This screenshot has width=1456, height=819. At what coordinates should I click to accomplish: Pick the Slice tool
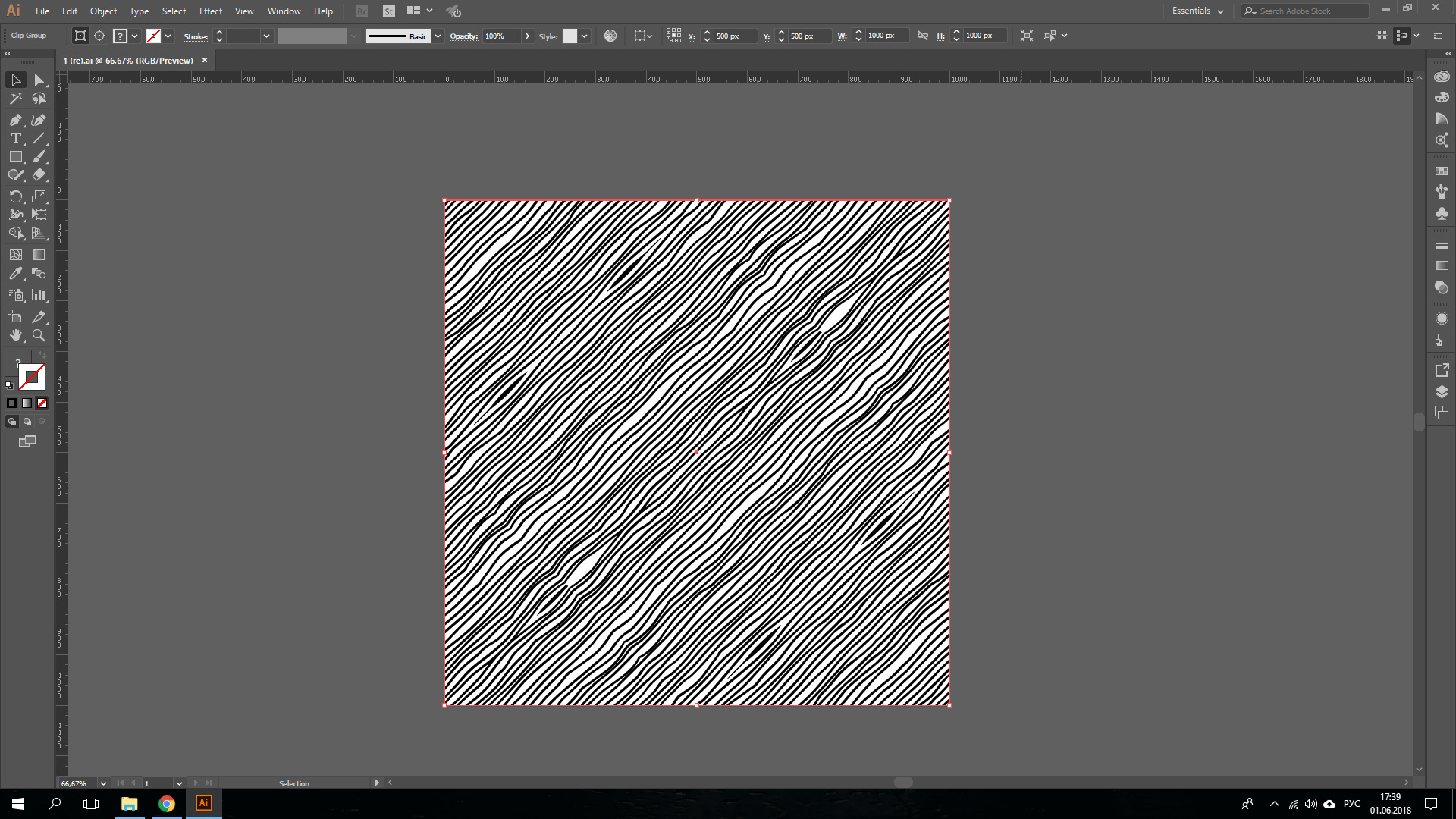point(39,317)
